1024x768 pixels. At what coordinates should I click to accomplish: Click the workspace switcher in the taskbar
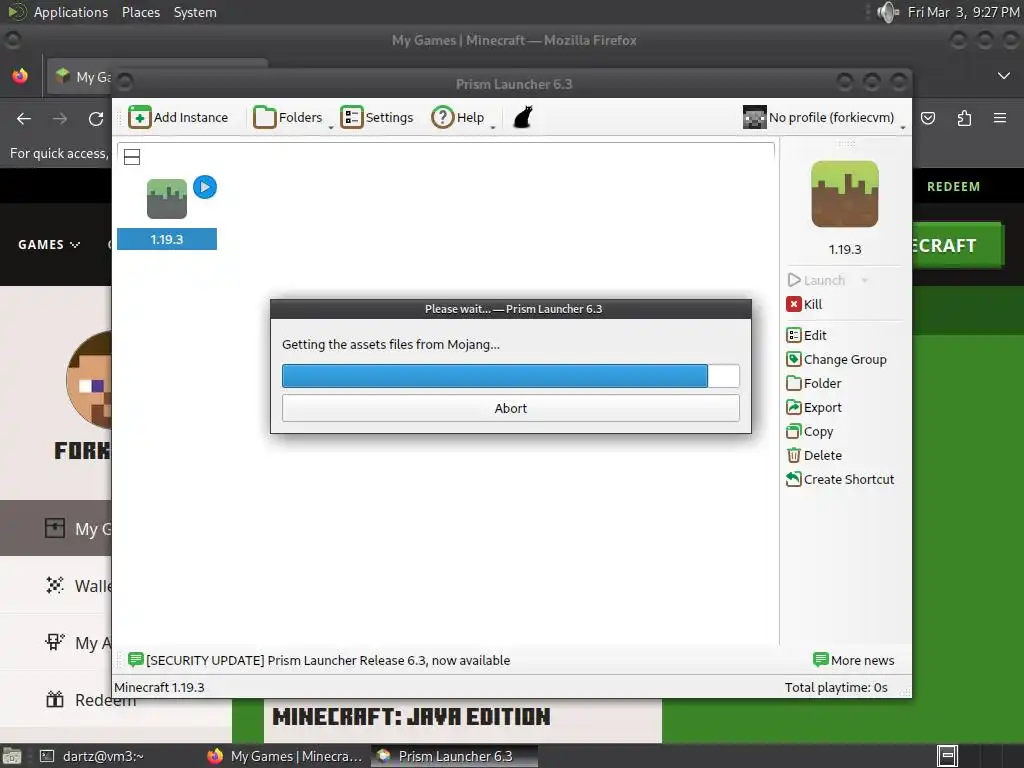point(947,756)
